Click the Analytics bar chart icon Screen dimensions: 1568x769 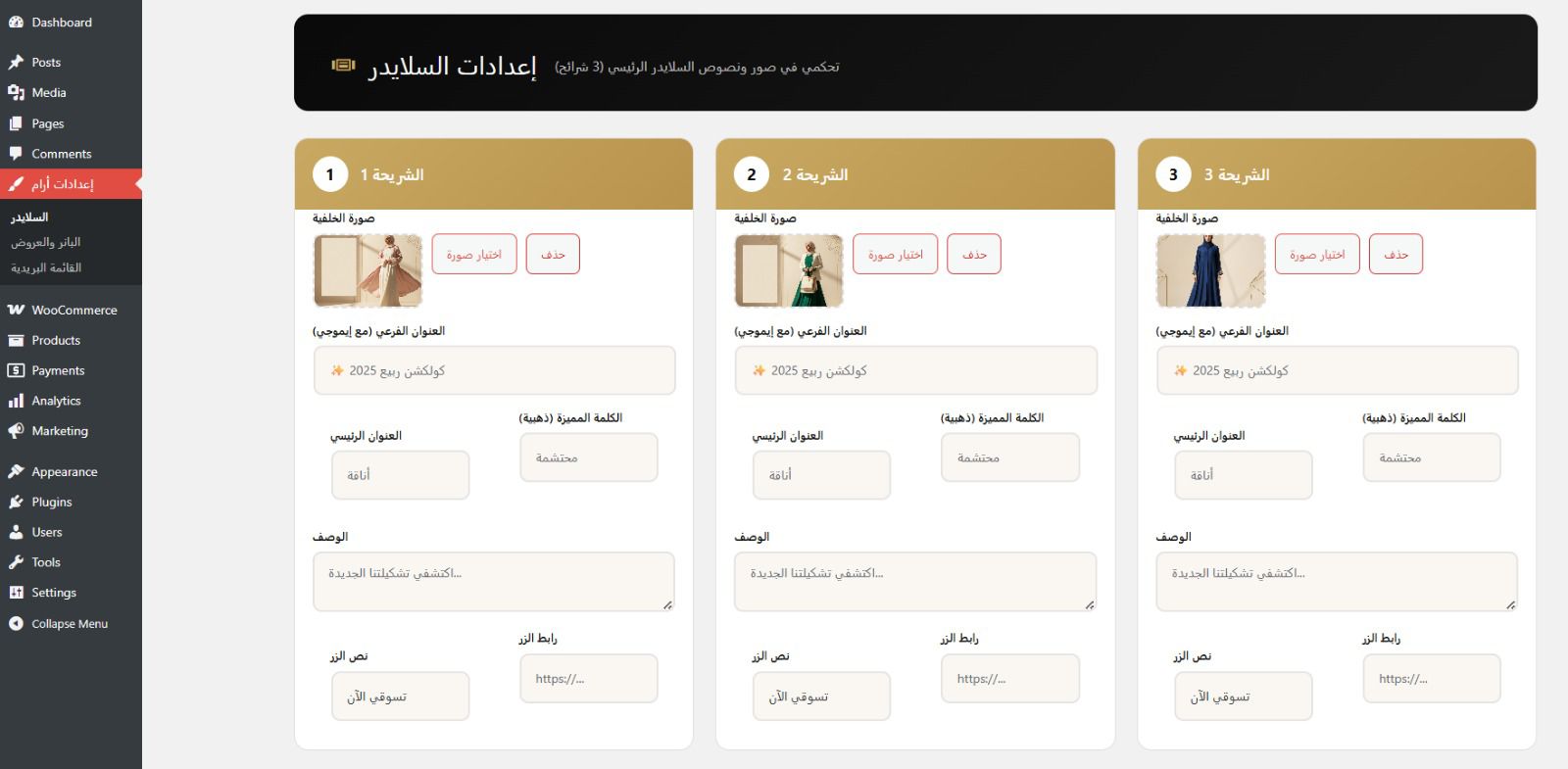tap(16, 401)
